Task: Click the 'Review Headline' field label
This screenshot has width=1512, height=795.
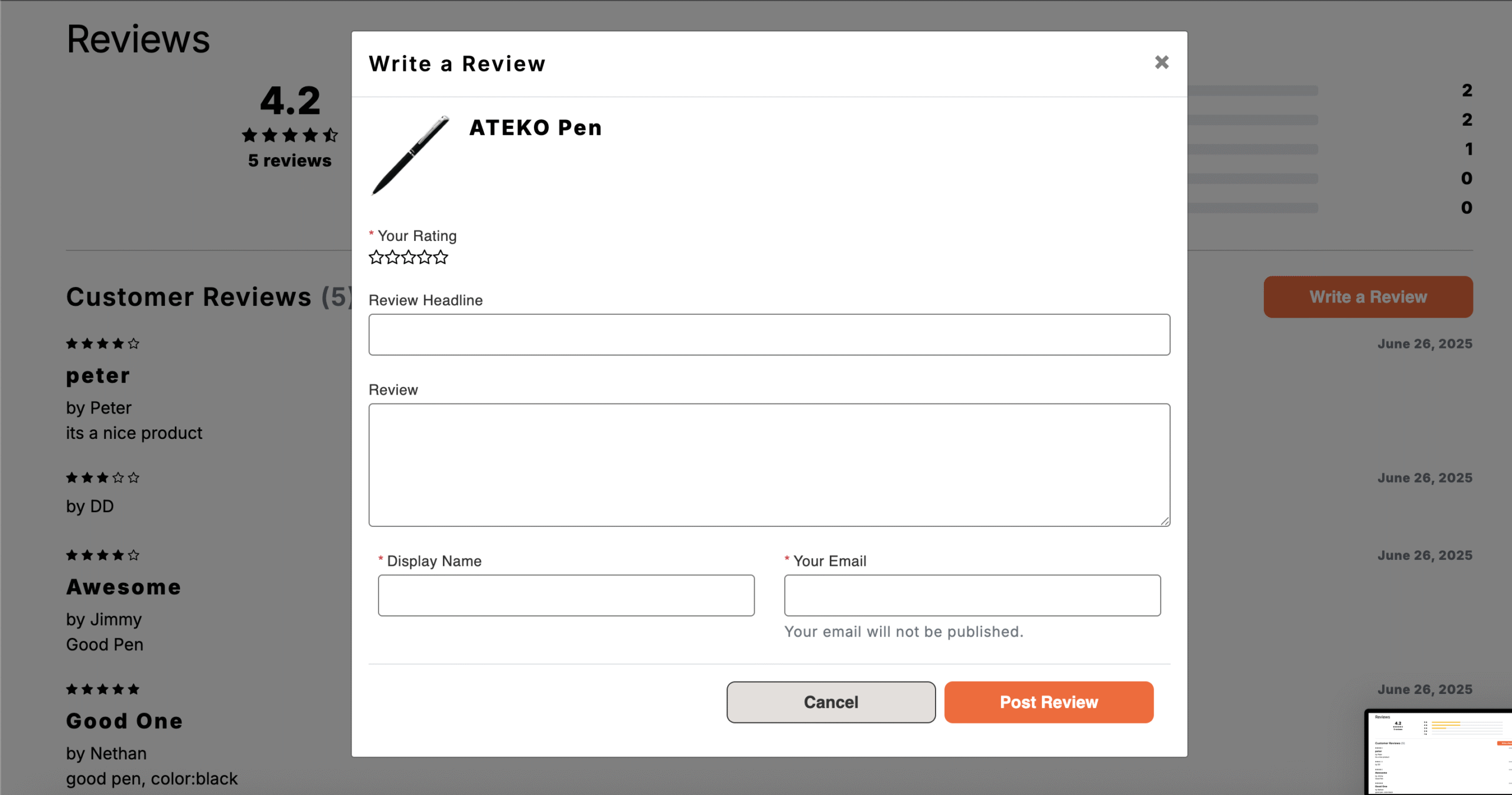Action: pyautogui.click(x=425, y=300)
